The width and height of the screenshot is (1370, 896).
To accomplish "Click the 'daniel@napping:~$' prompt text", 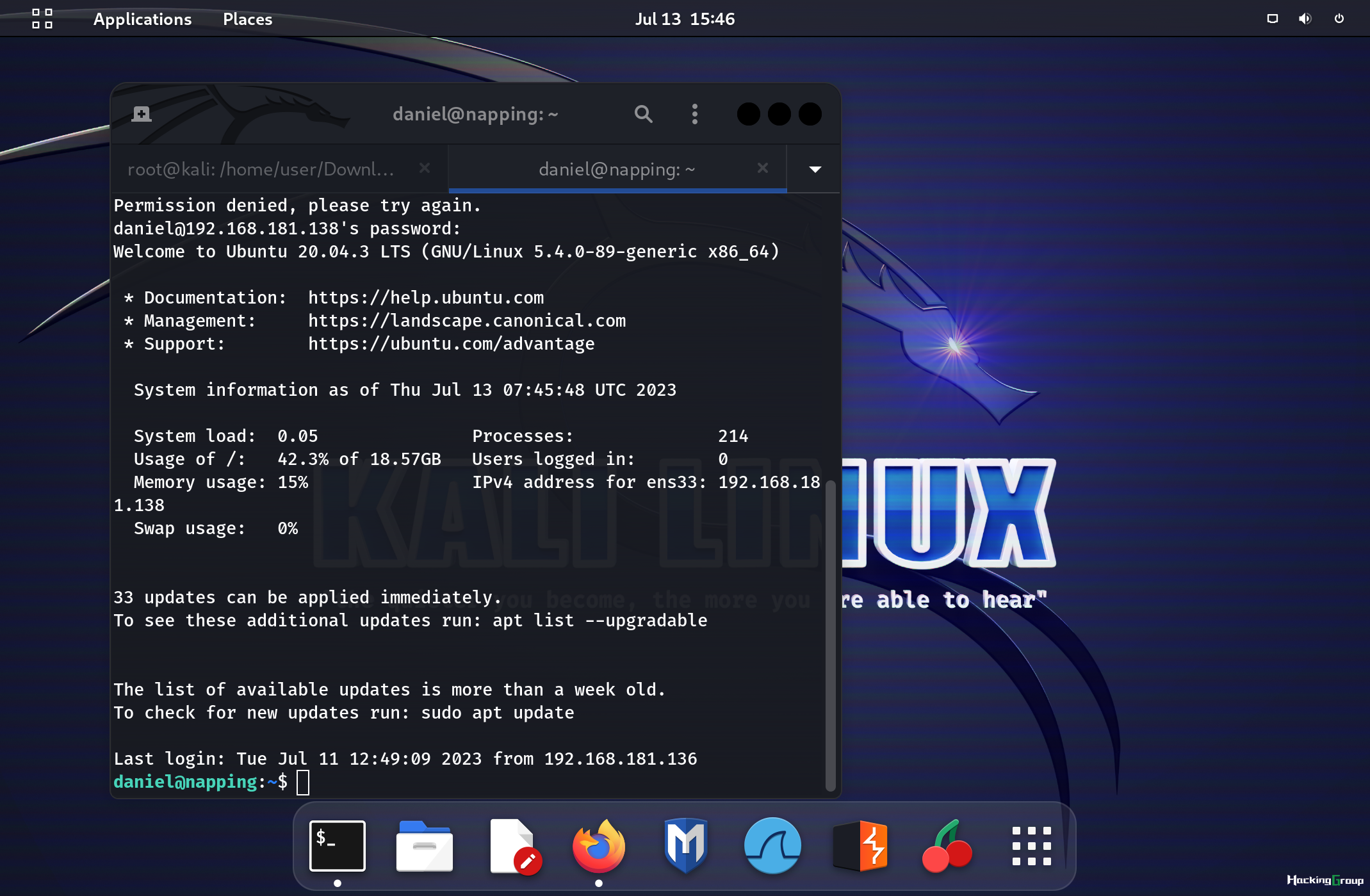I will 200,782.
